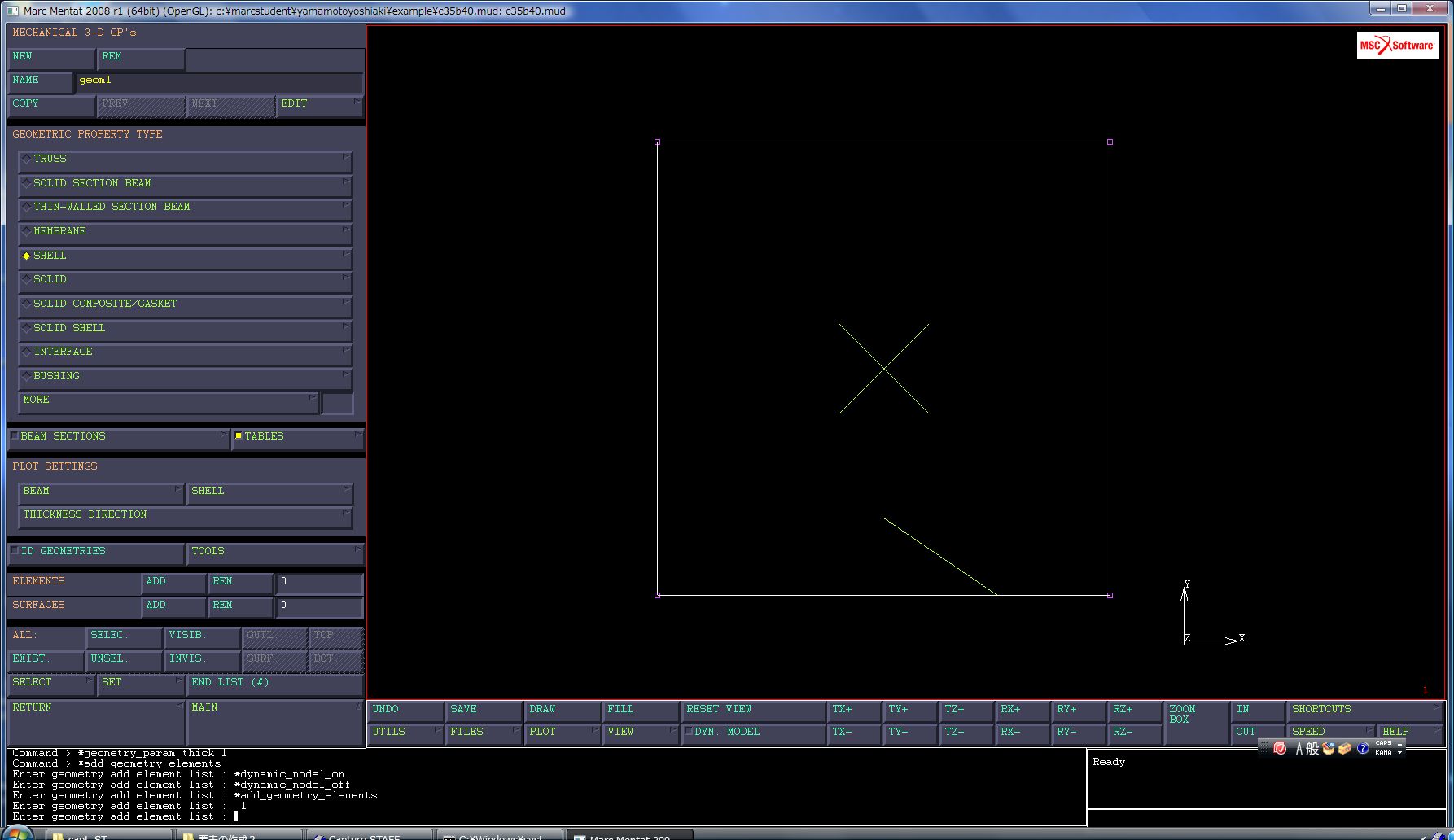Open the PLOT menu
1454x840 pixels.
click(x=562, y=733)
